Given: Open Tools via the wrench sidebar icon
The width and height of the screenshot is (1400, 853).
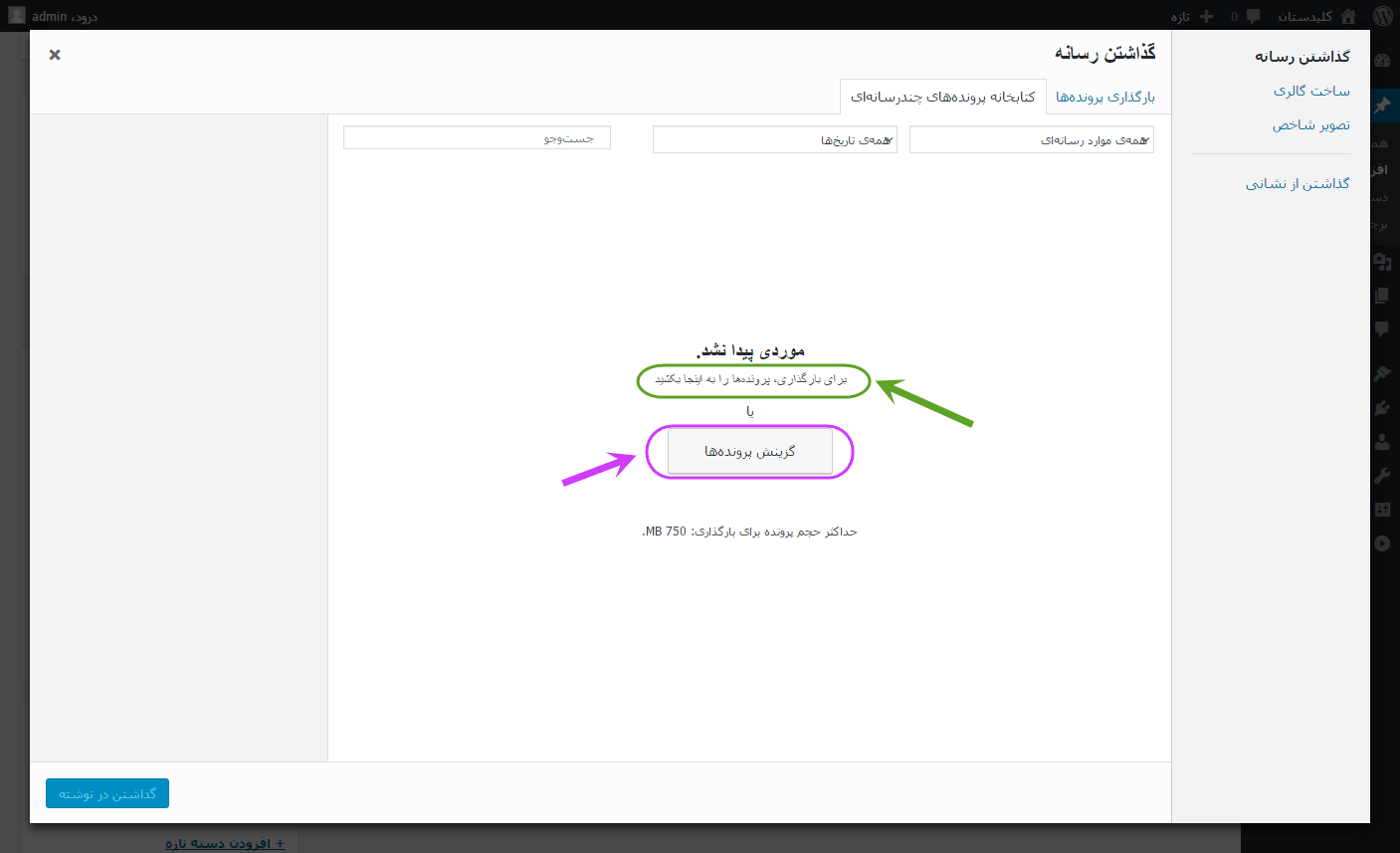Looking at the screenshot, I should [x=1382, y=476].
